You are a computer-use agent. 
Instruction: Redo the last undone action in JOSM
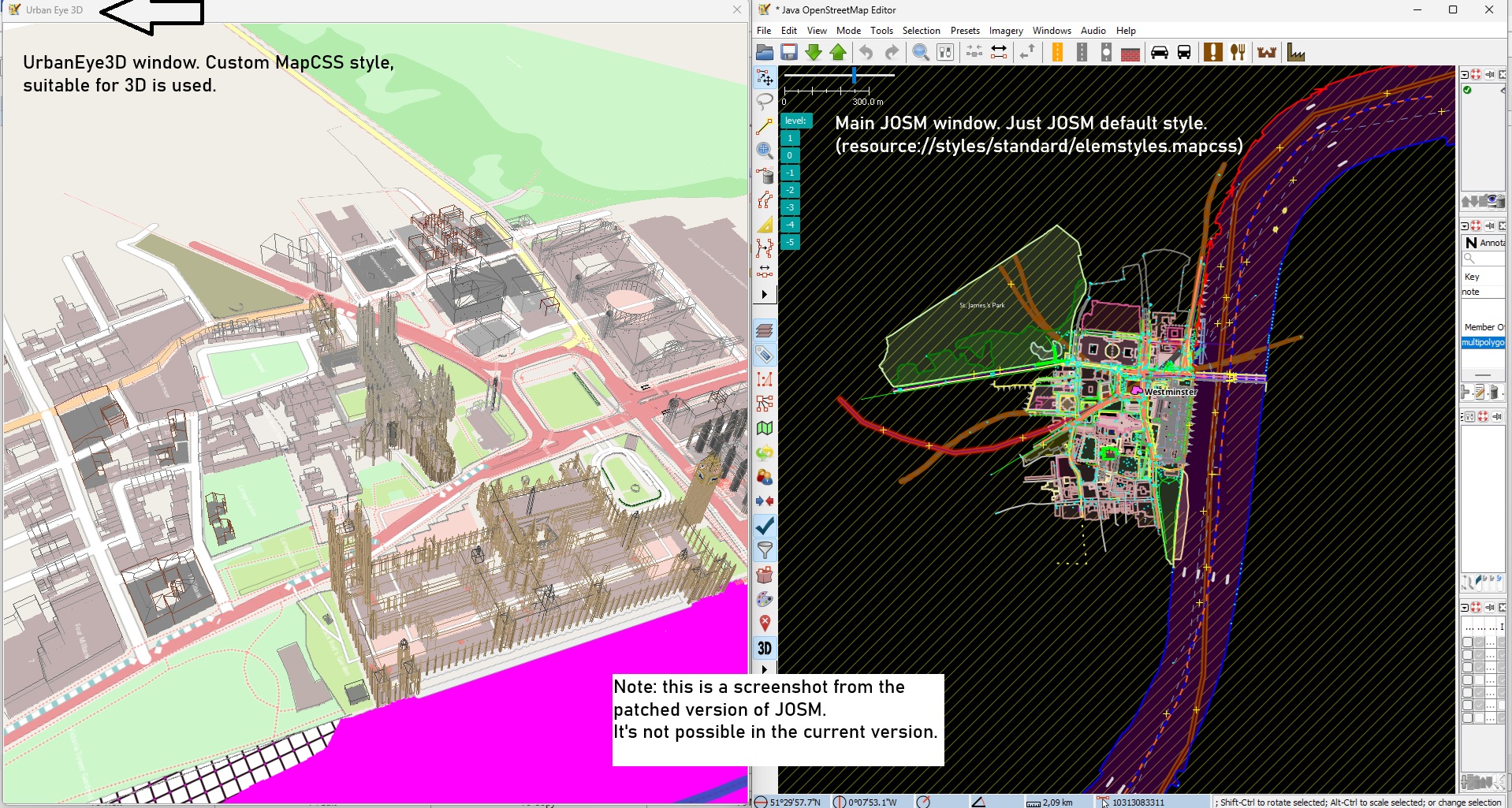(892, 53)
